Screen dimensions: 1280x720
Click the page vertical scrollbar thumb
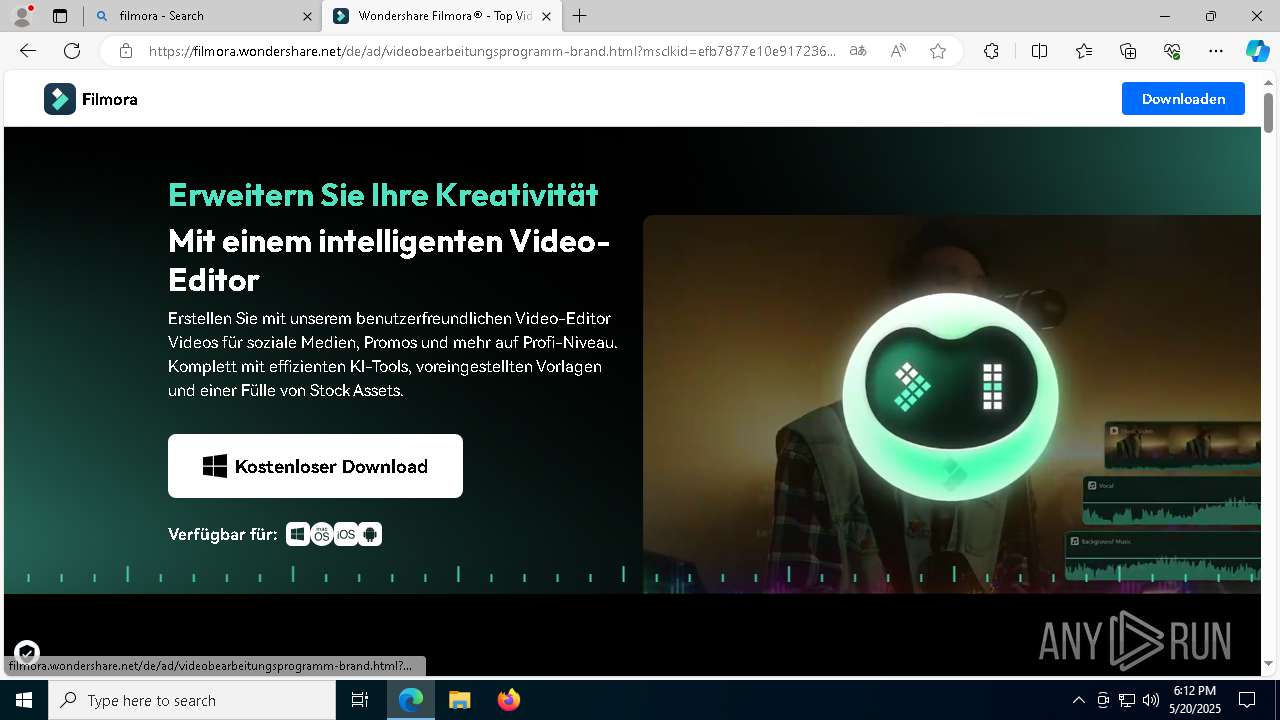[1268, 112]
